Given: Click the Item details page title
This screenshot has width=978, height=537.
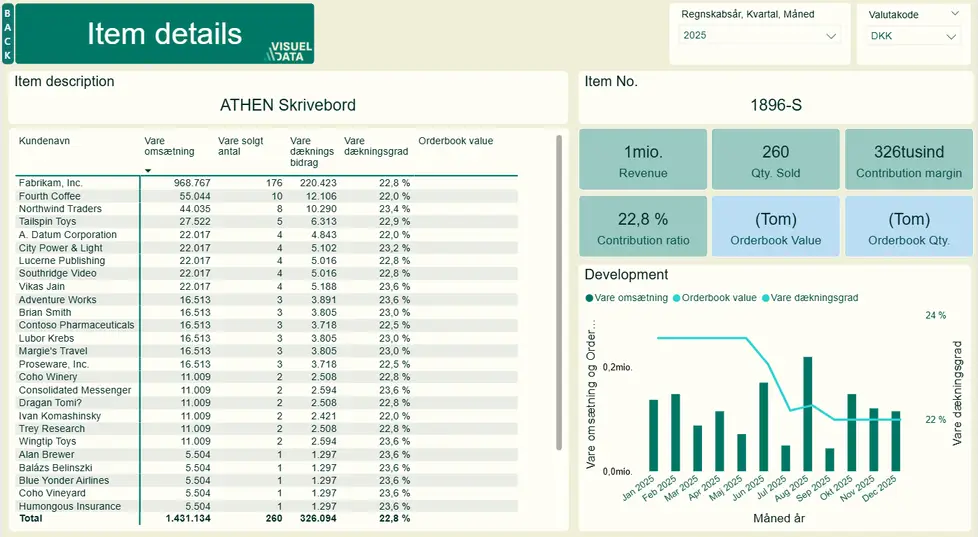Looking at the screenshot, I should point(164,34).
